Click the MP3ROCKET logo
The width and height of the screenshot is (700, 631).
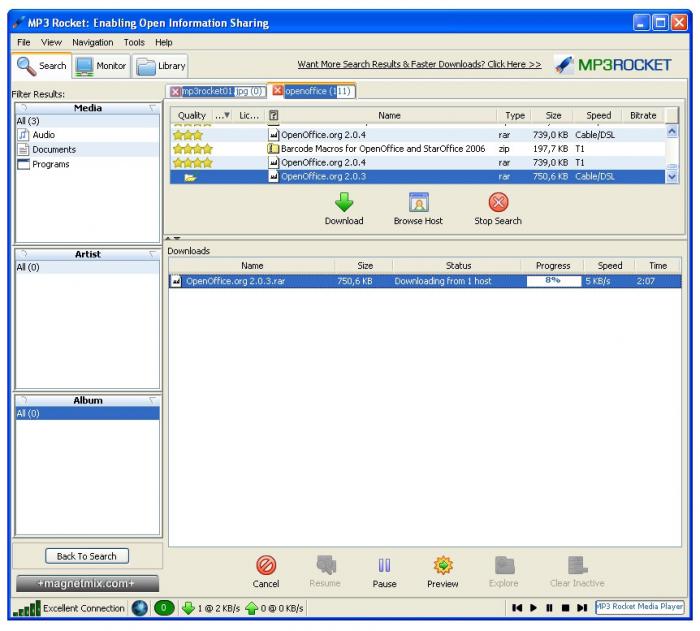coord(612,65)
